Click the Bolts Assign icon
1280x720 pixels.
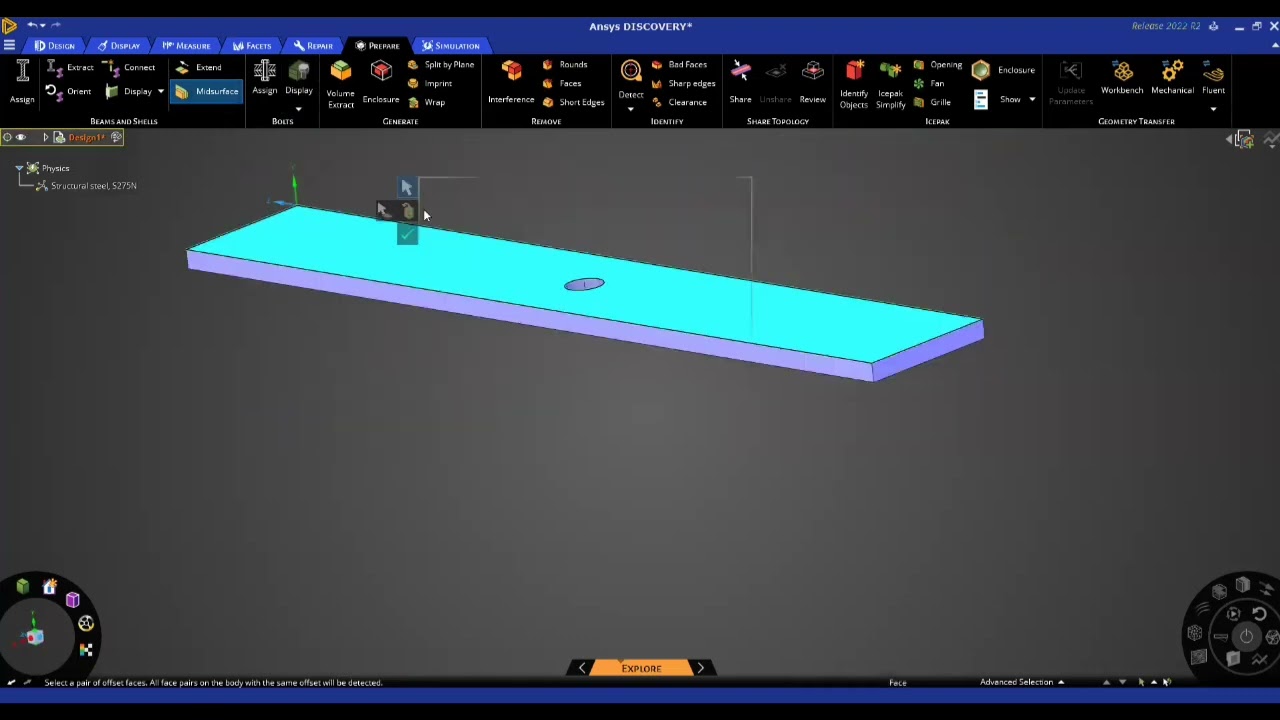tap(265, 78)
